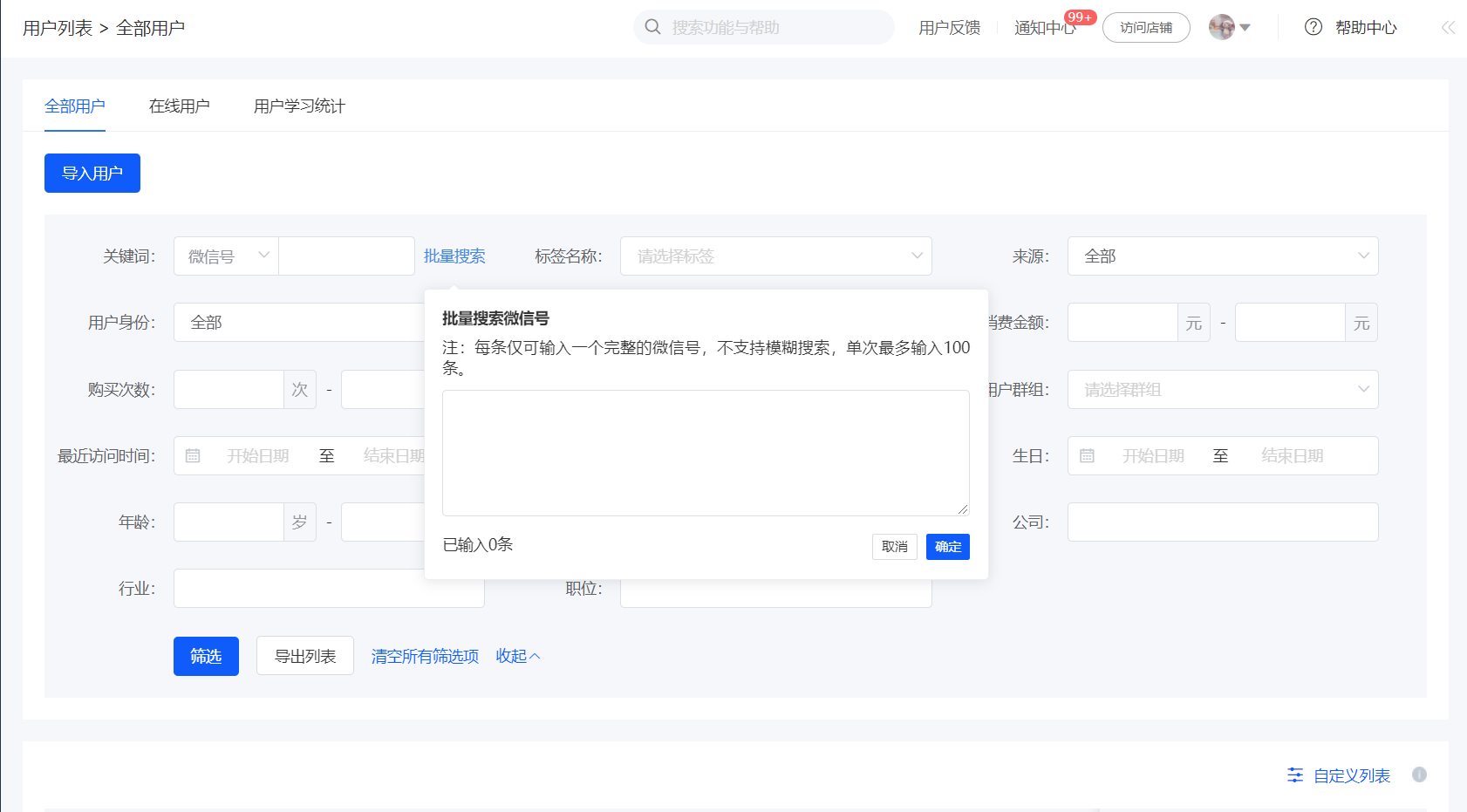Open the help center question-mark icon

[x=1313, y=27]
